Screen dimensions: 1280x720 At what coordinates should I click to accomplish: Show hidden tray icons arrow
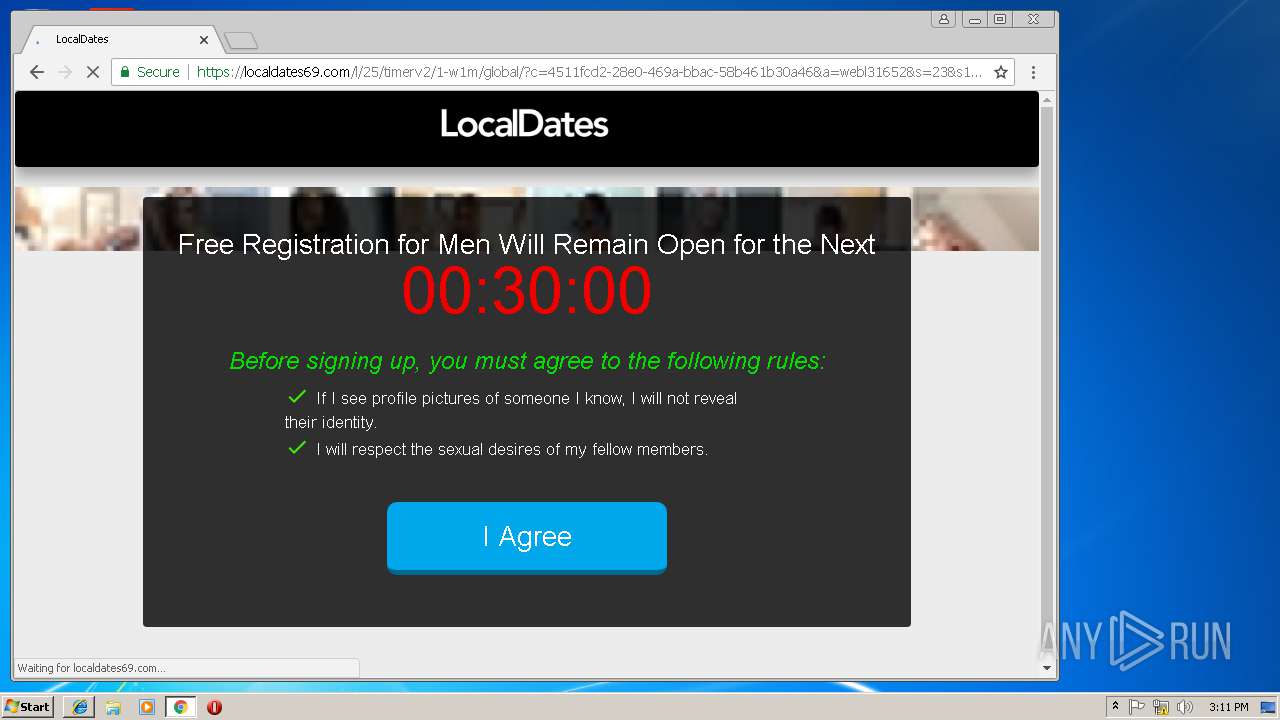[x=1115, y=707]
